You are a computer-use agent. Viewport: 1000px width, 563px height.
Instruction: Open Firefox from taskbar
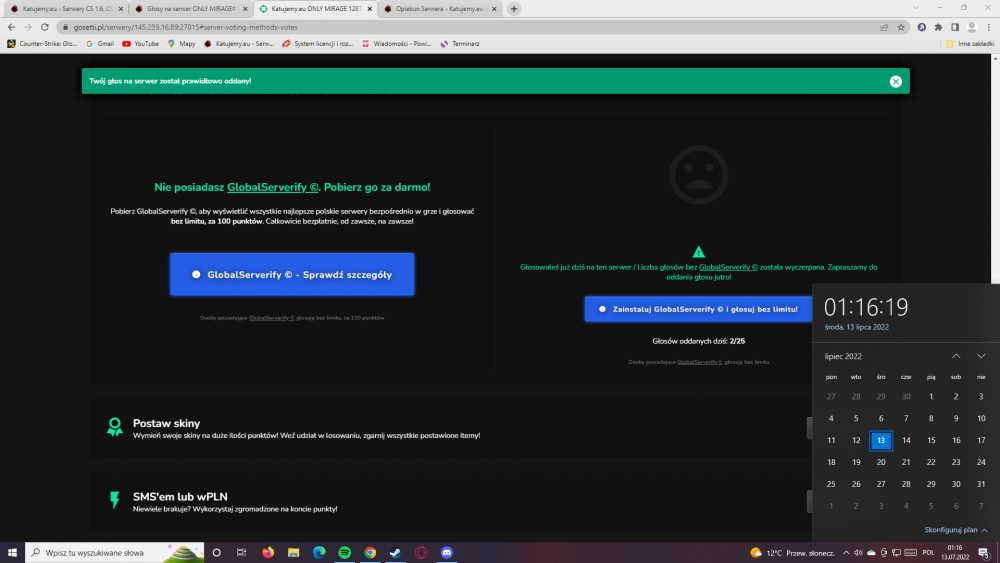pyautogui.click(x=268, y=553)
